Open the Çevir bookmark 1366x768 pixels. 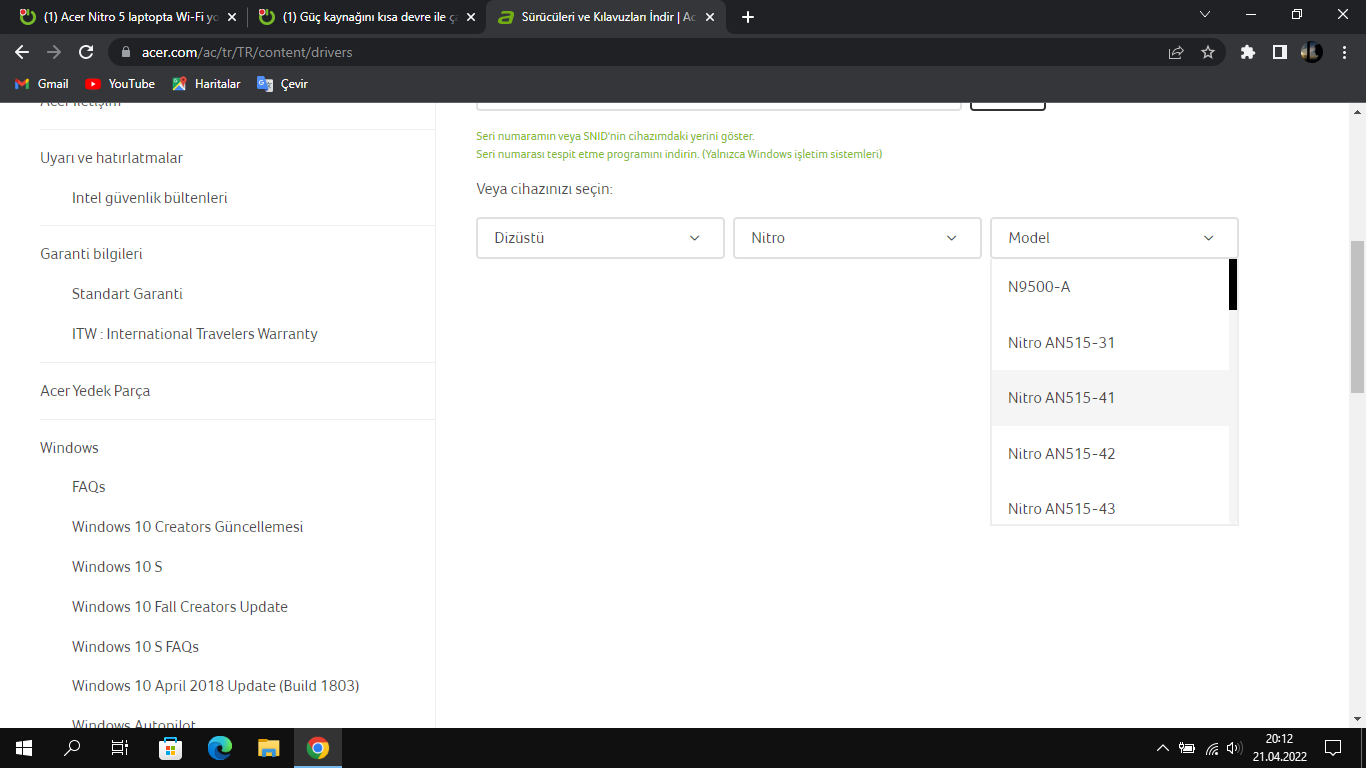point(283,84)
